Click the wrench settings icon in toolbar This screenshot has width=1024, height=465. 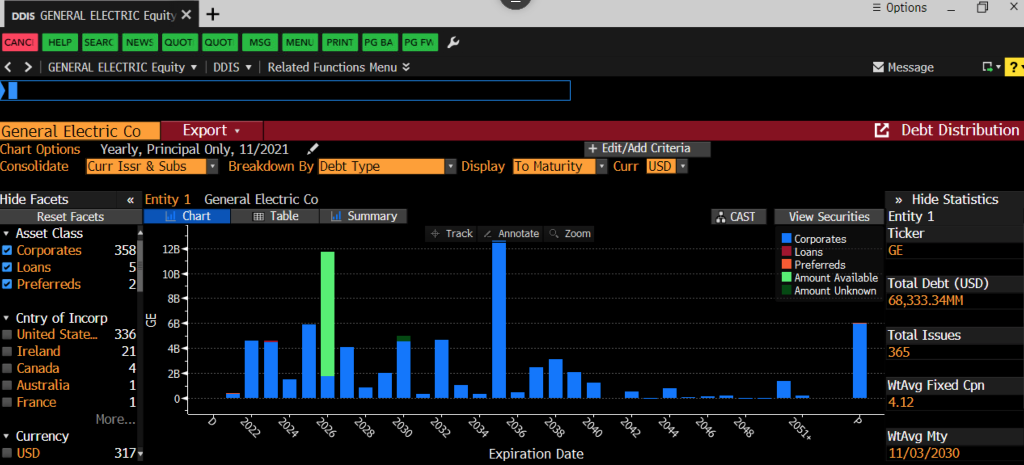tap(453, 42)
